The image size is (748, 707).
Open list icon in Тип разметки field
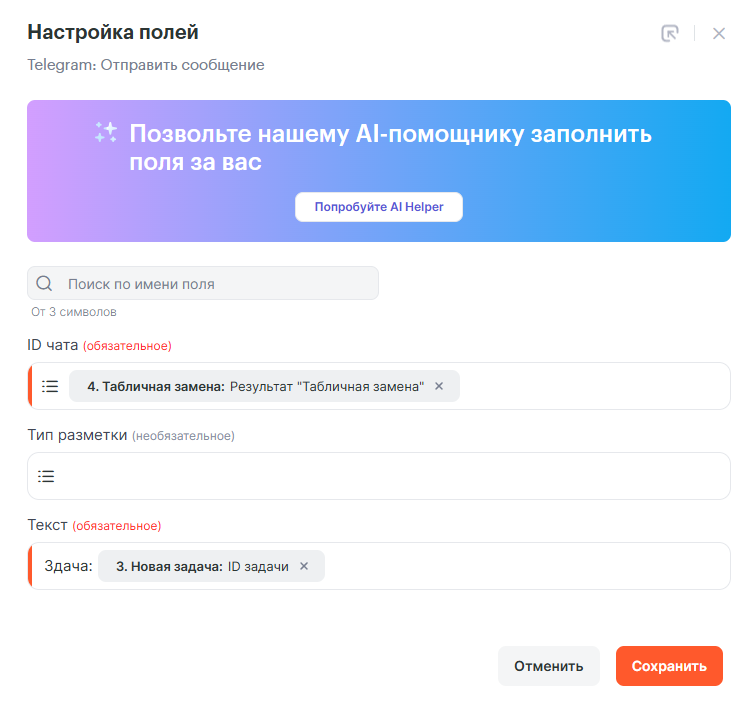point(46,476)
